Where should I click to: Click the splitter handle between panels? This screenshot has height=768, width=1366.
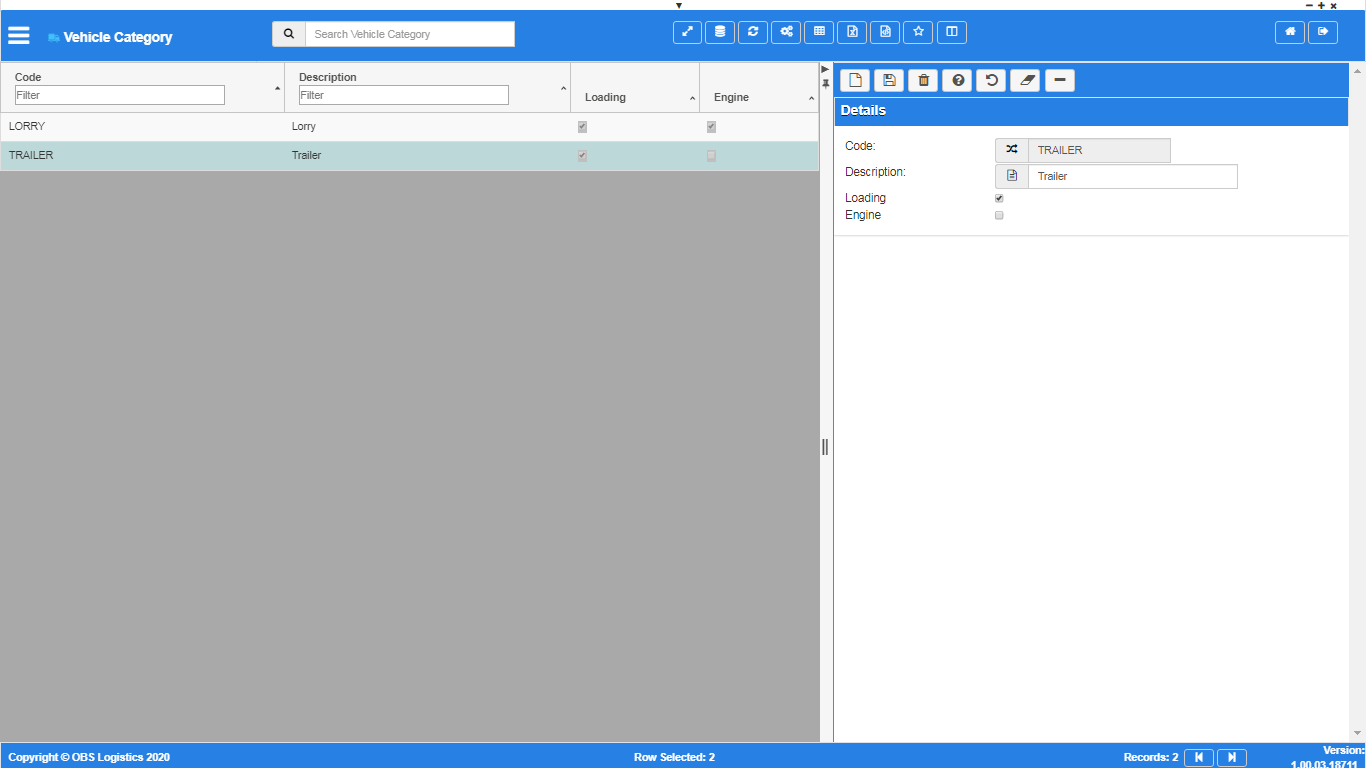(x=825, y=446)
